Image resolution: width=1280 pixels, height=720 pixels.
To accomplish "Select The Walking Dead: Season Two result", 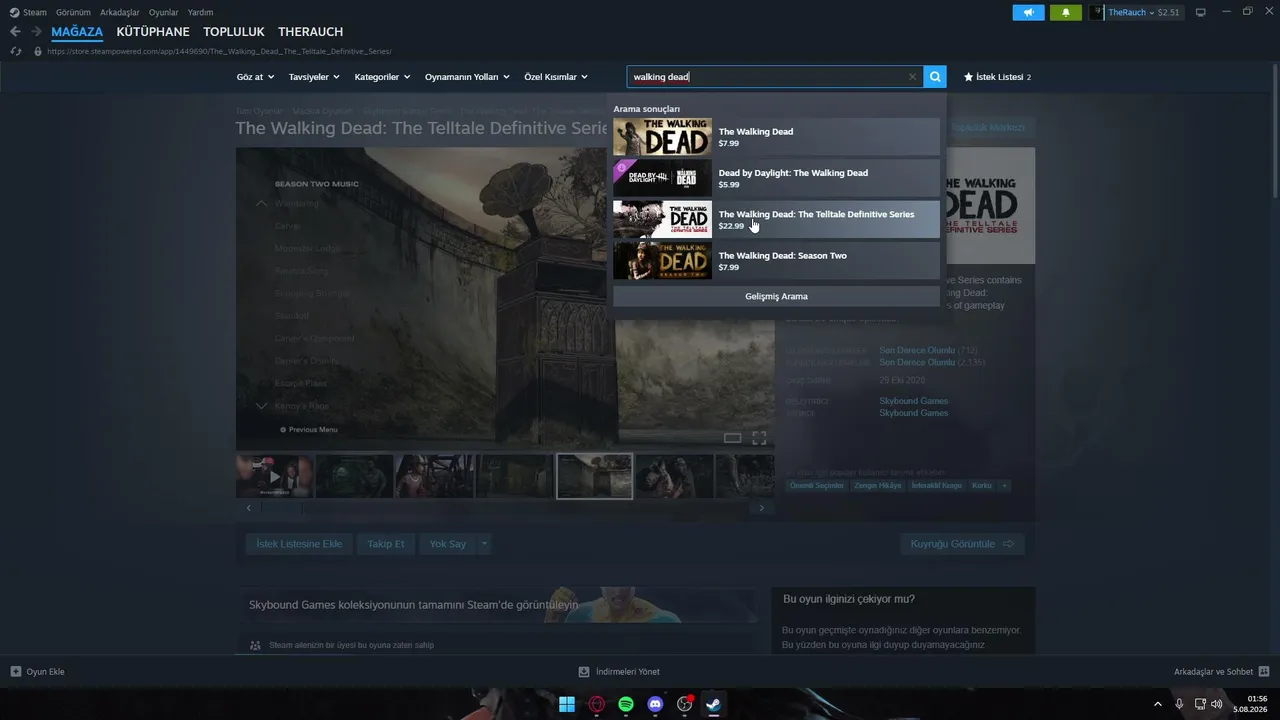I will tap(776, 261).
